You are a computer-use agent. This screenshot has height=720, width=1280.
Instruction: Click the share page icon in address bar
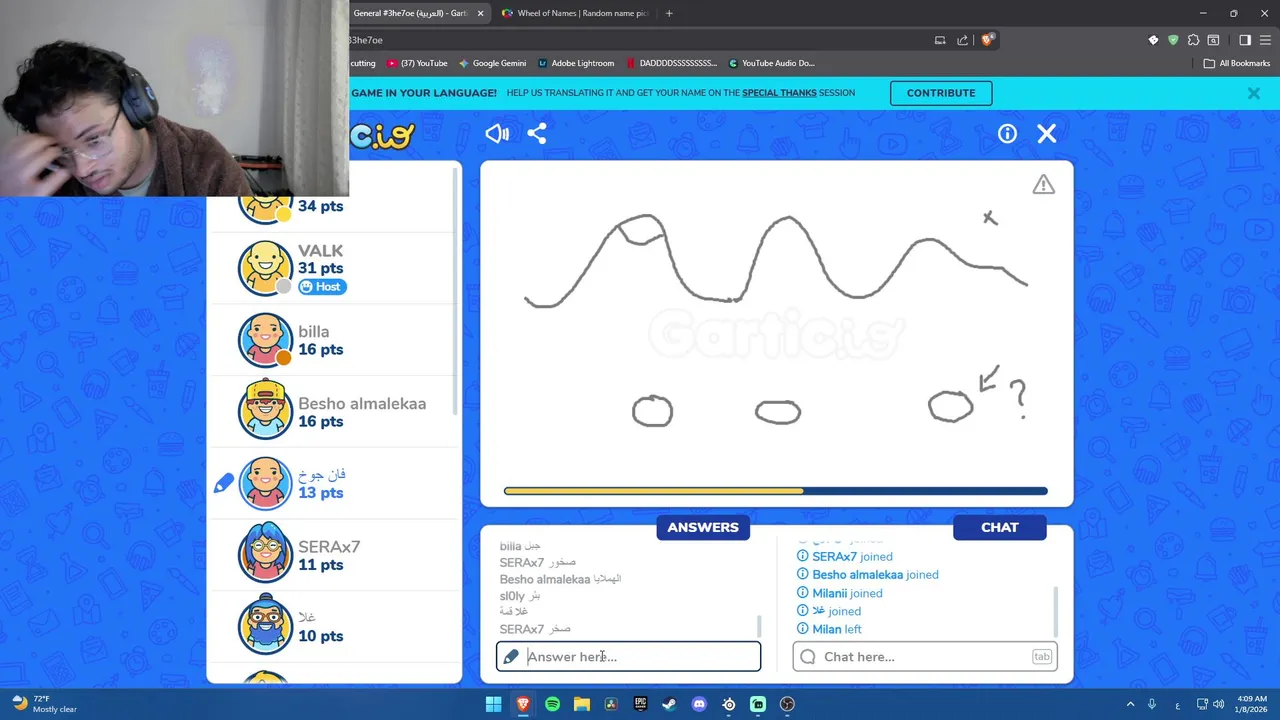click(962, 40)
